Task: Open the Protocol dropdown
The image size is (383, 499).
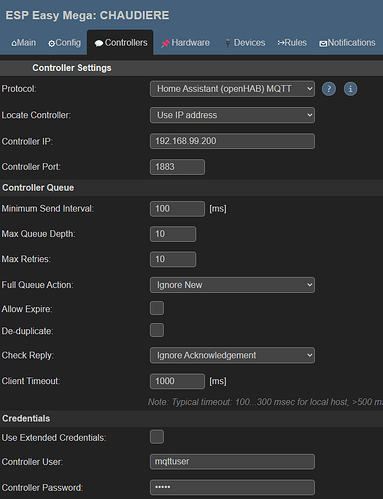Action: tap(232, 89)
